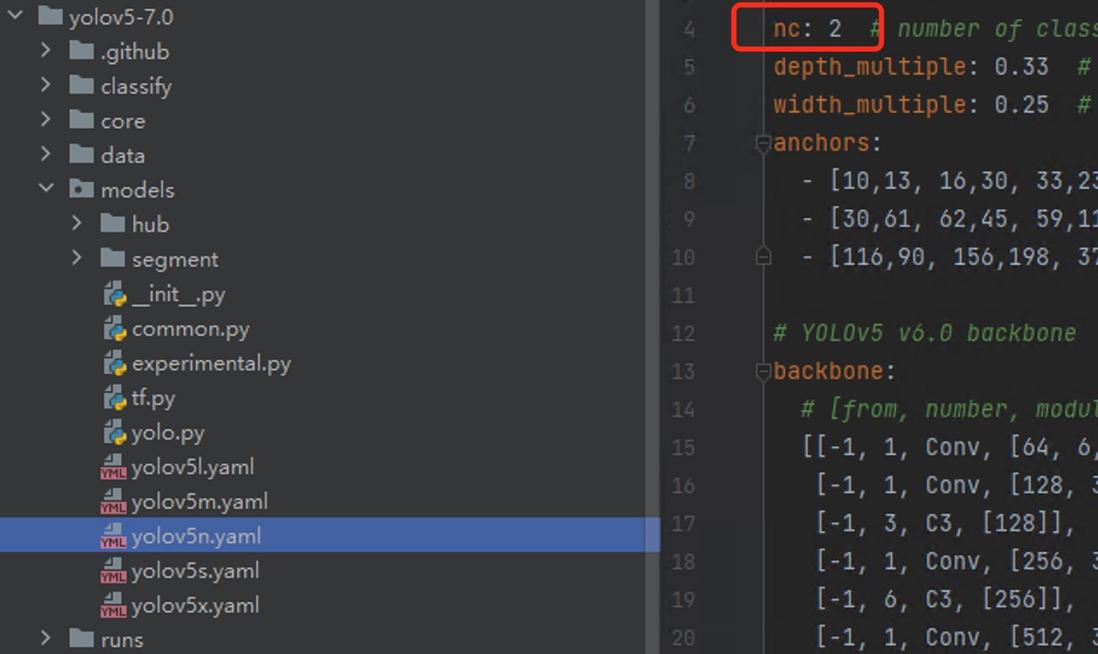This screenshot has width=1098, height=654.
Task: Click line number 11 in the gutter
Action: click(683, 295)
